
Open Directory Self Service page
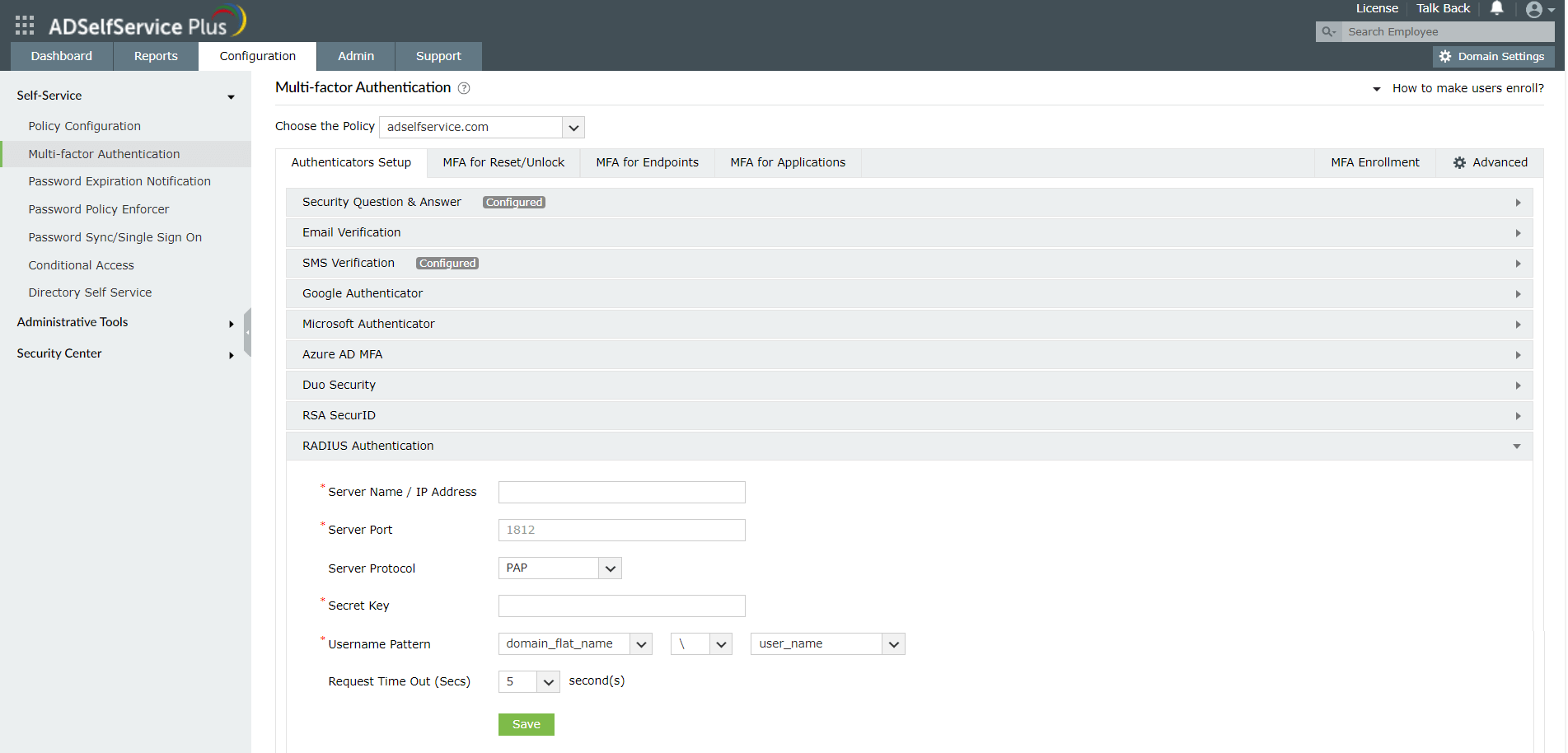[x=91, y=292]
